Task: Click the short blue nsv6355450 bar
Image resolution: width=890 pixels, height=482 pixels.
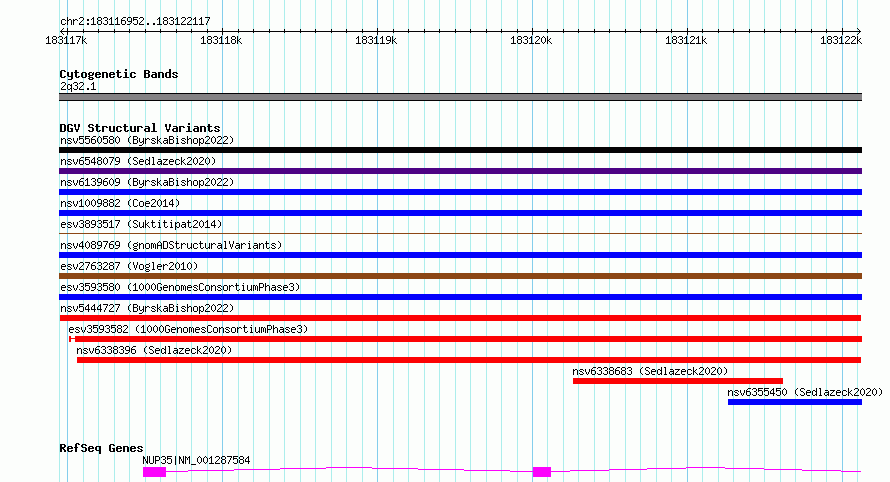Action: coord(795,402)
